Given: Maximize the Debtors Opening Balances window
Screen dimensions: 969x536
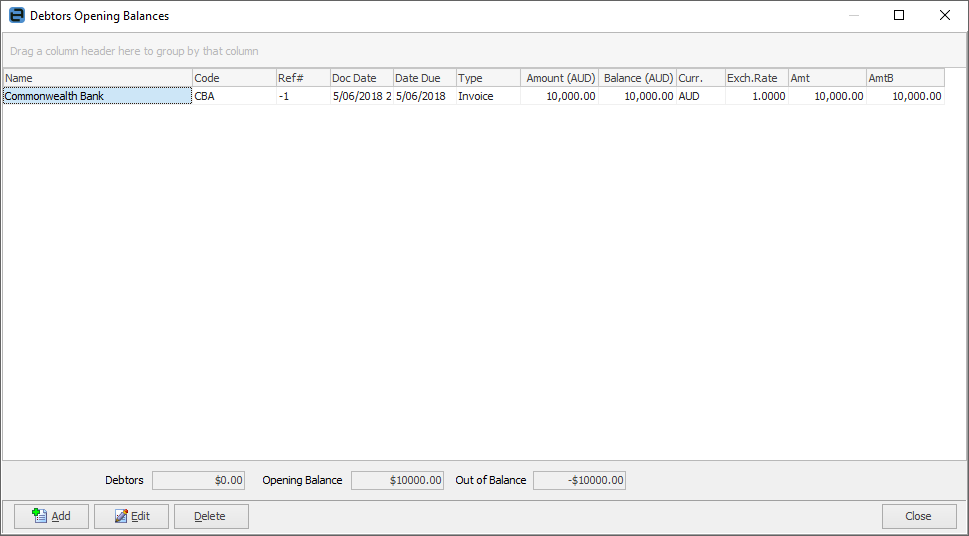Looking at the screenshot, I should click(899, 15).
